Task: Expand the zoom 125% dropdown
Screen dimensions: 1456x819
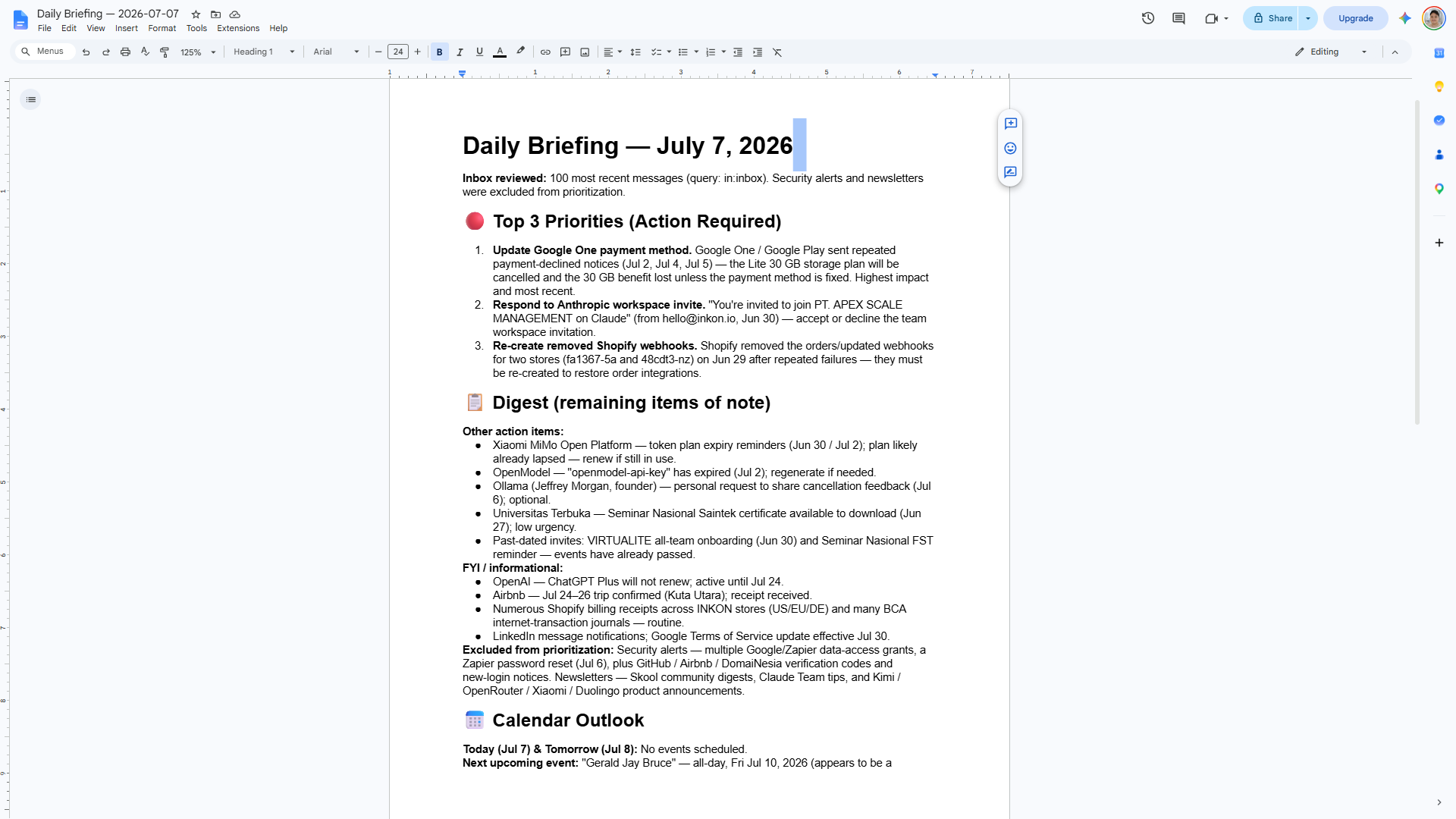Action: point(198,52)
